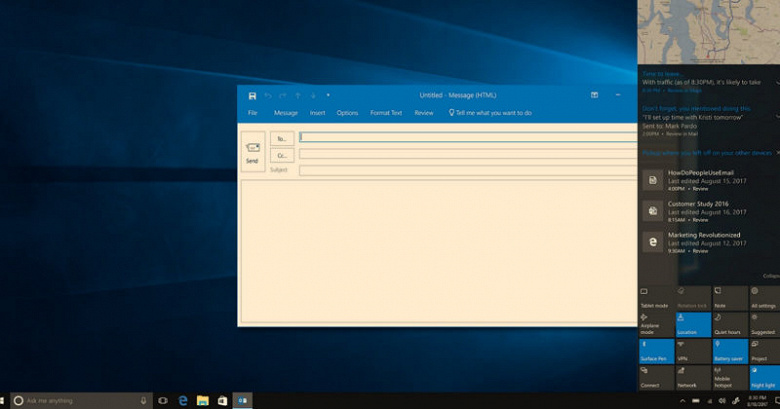Screen dimensions: 780x409
Task: Click the Undo arrow in quick access toolbar
Action: (268, 95)
